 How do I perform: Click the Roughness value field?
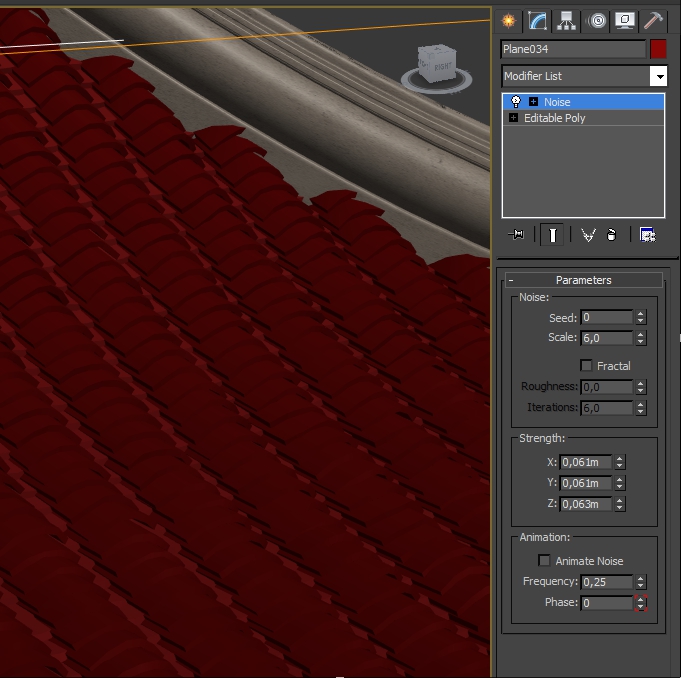606,387
